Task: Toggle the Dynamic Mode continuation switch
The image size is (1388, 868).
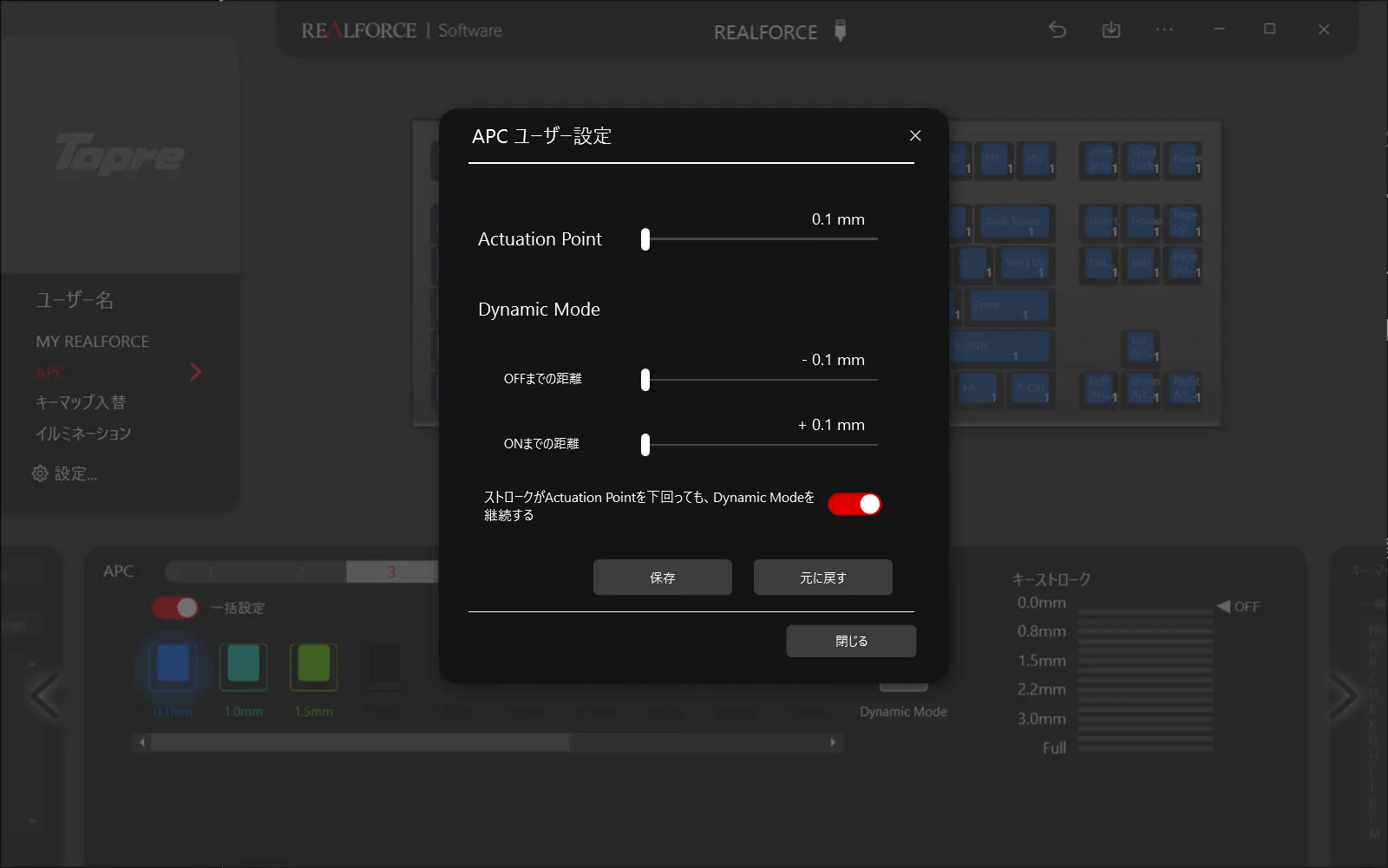Action: click(x=854, y=505)
